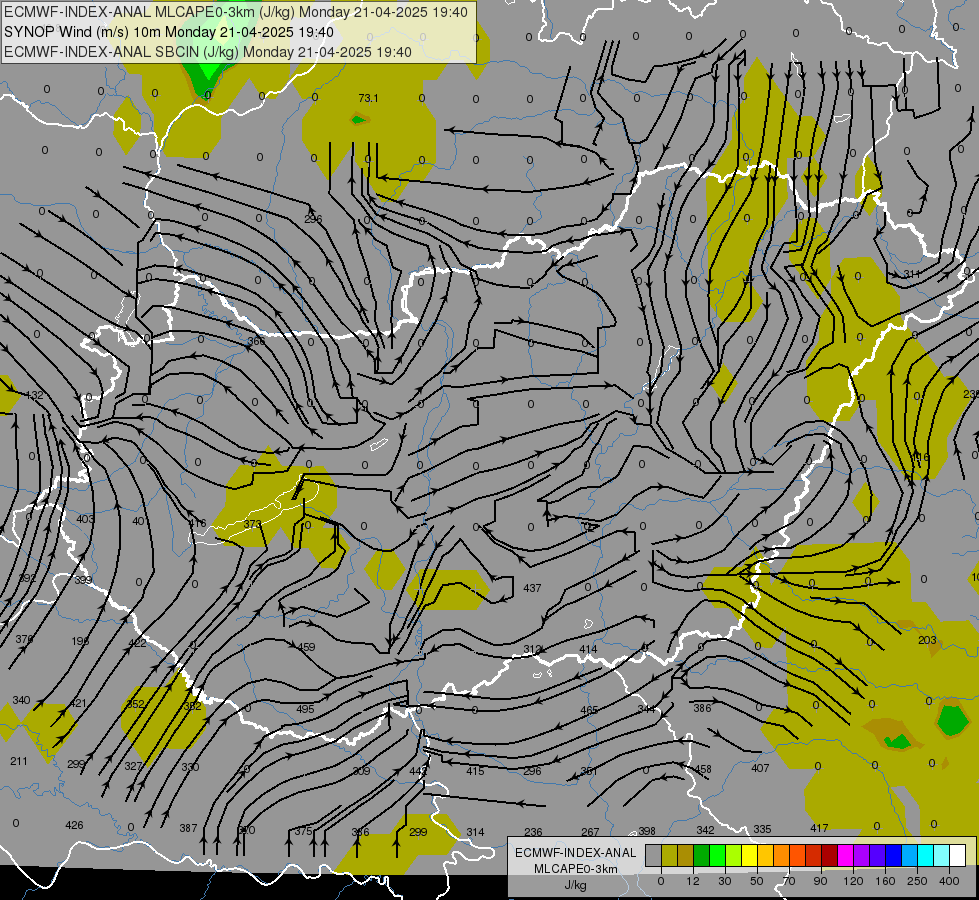Viewport: 979px width, 900px height.
Task: Click the legend scale label 250
Action: pos(917,881)
